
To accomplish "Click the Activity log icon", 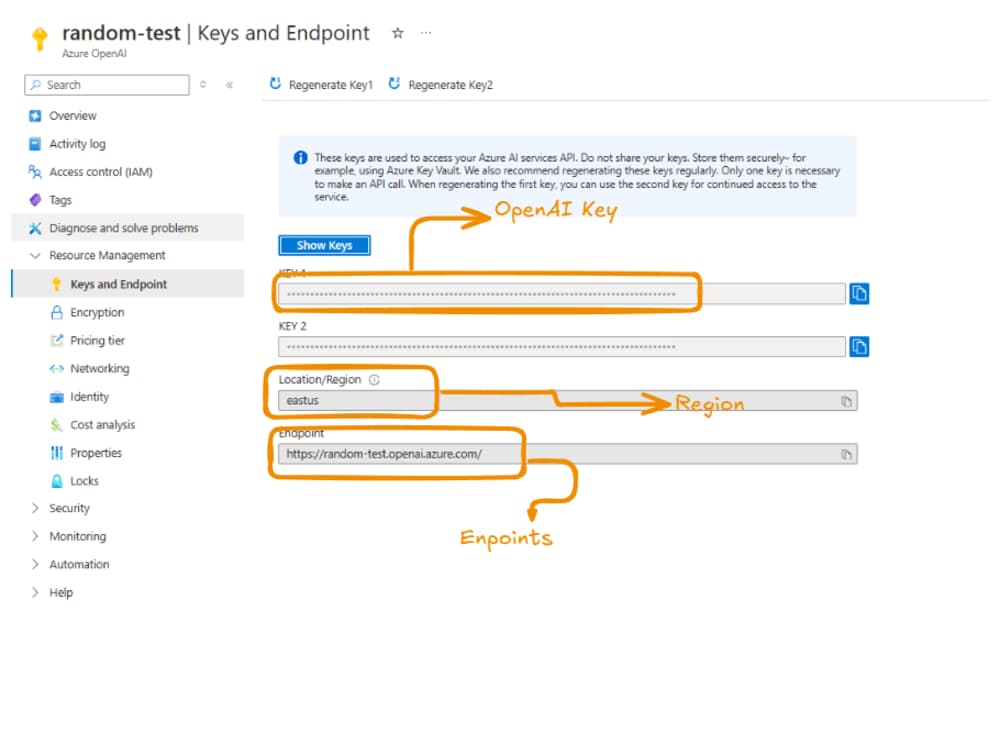I will 35,144.
